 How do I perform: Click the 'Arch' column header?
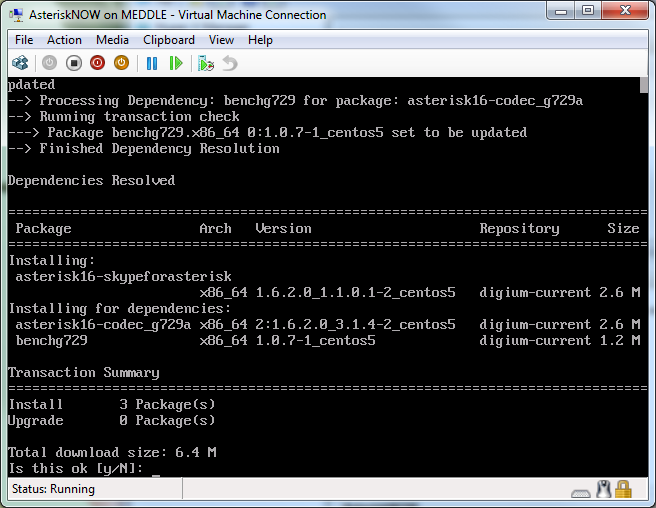click(x=215, y=228)
